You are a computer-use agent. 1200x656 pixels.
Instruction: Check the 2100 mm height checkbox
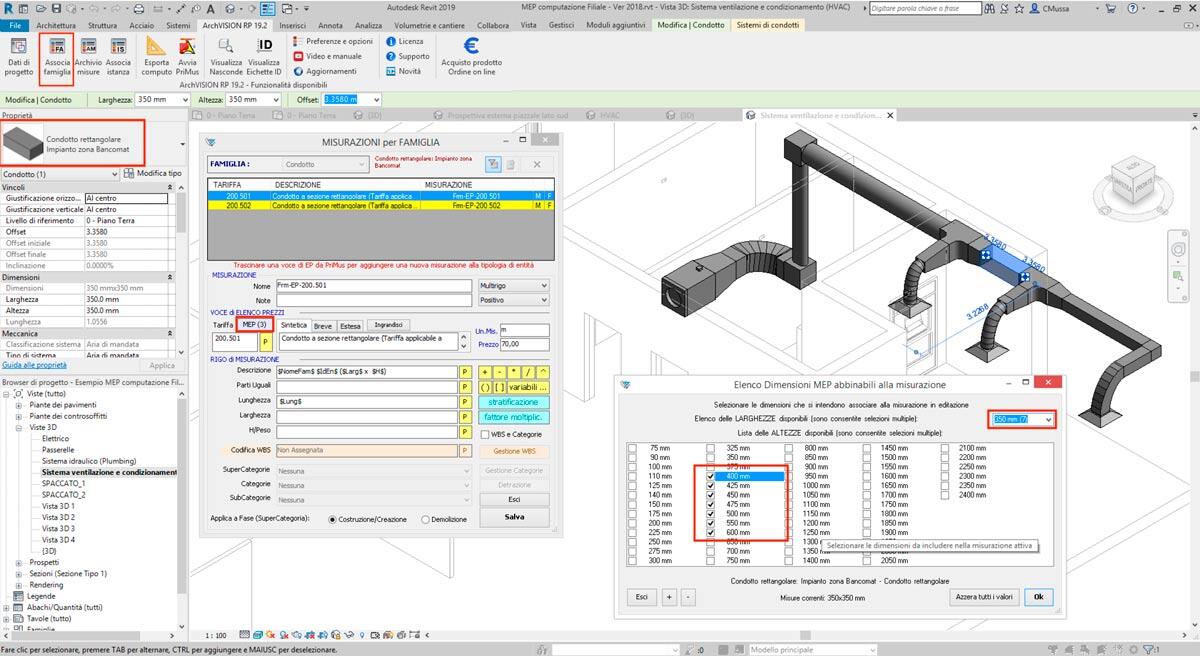945,449
